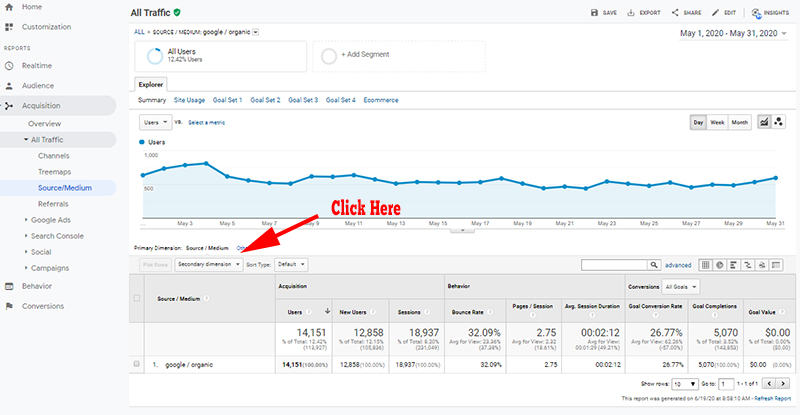Click the ALL breadcrumb link
The image size is (800, 415).
tap(139, 32)
